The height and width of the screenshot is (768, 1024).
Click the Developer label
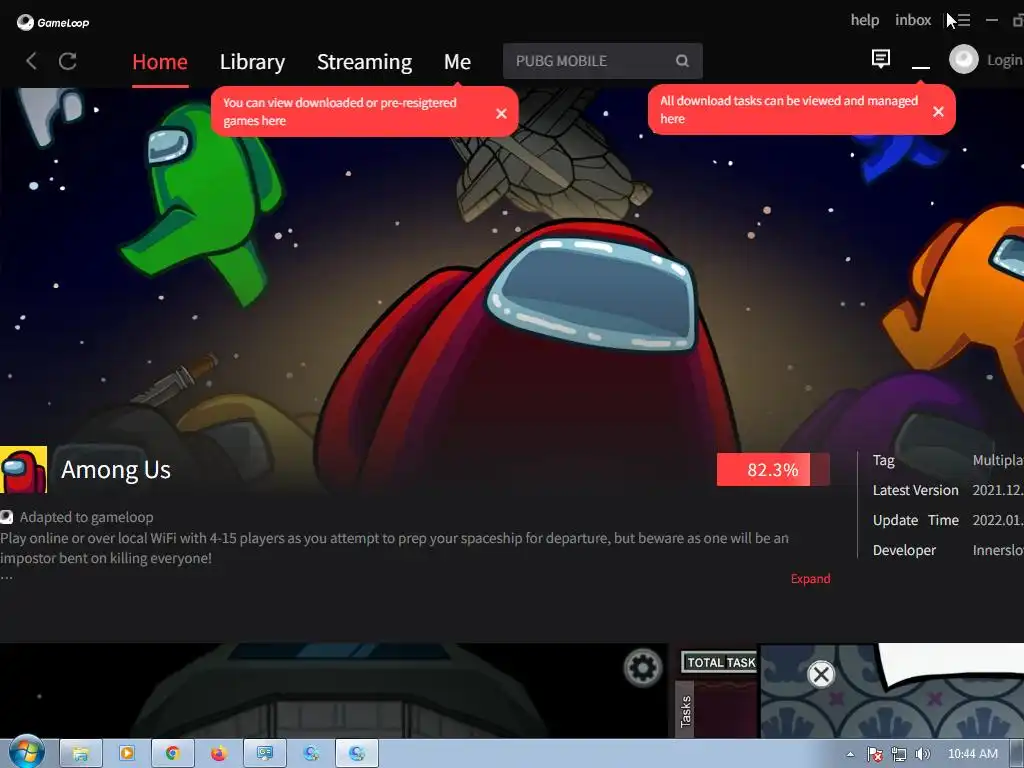click(x=904, y=550)
